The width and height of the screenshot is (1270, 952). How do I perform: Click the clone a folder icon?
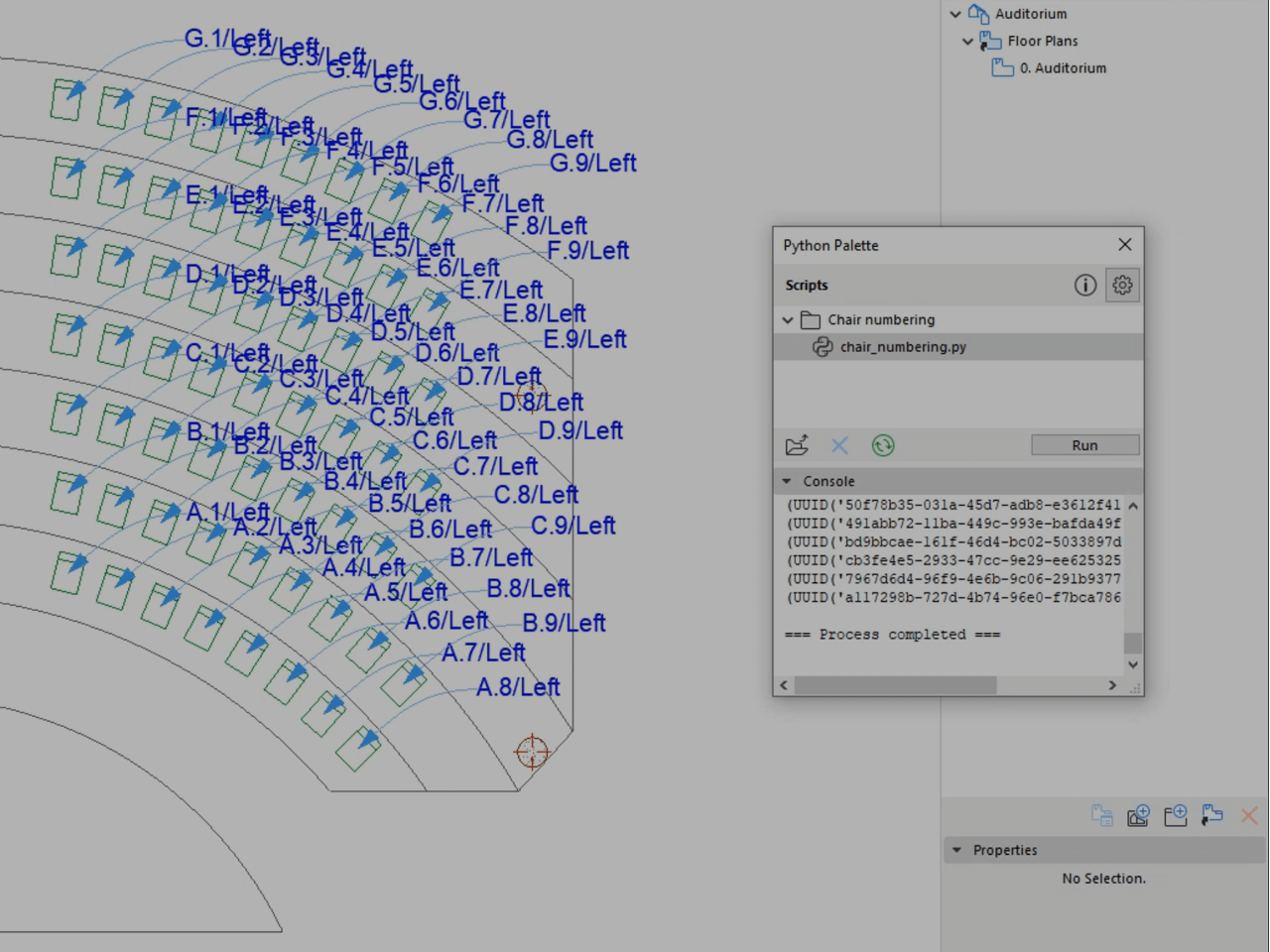click(x=1211, y=815)
